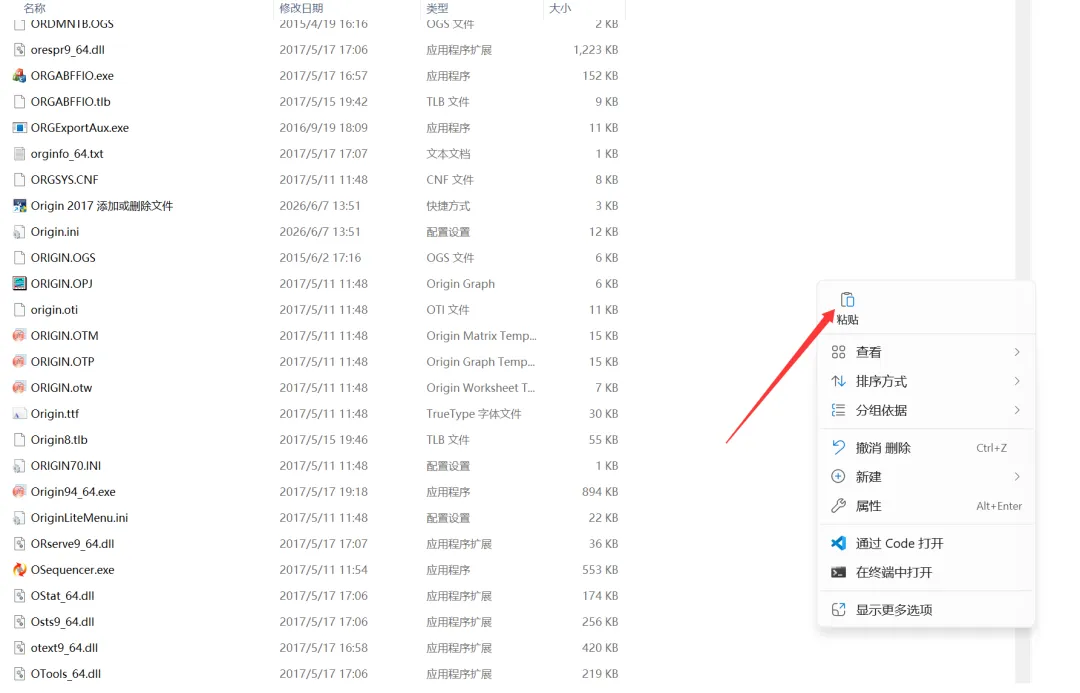The image size is (1080, 693).
Task: Click the ORIGIN.OPJ graph file icon
Action: 19,283
